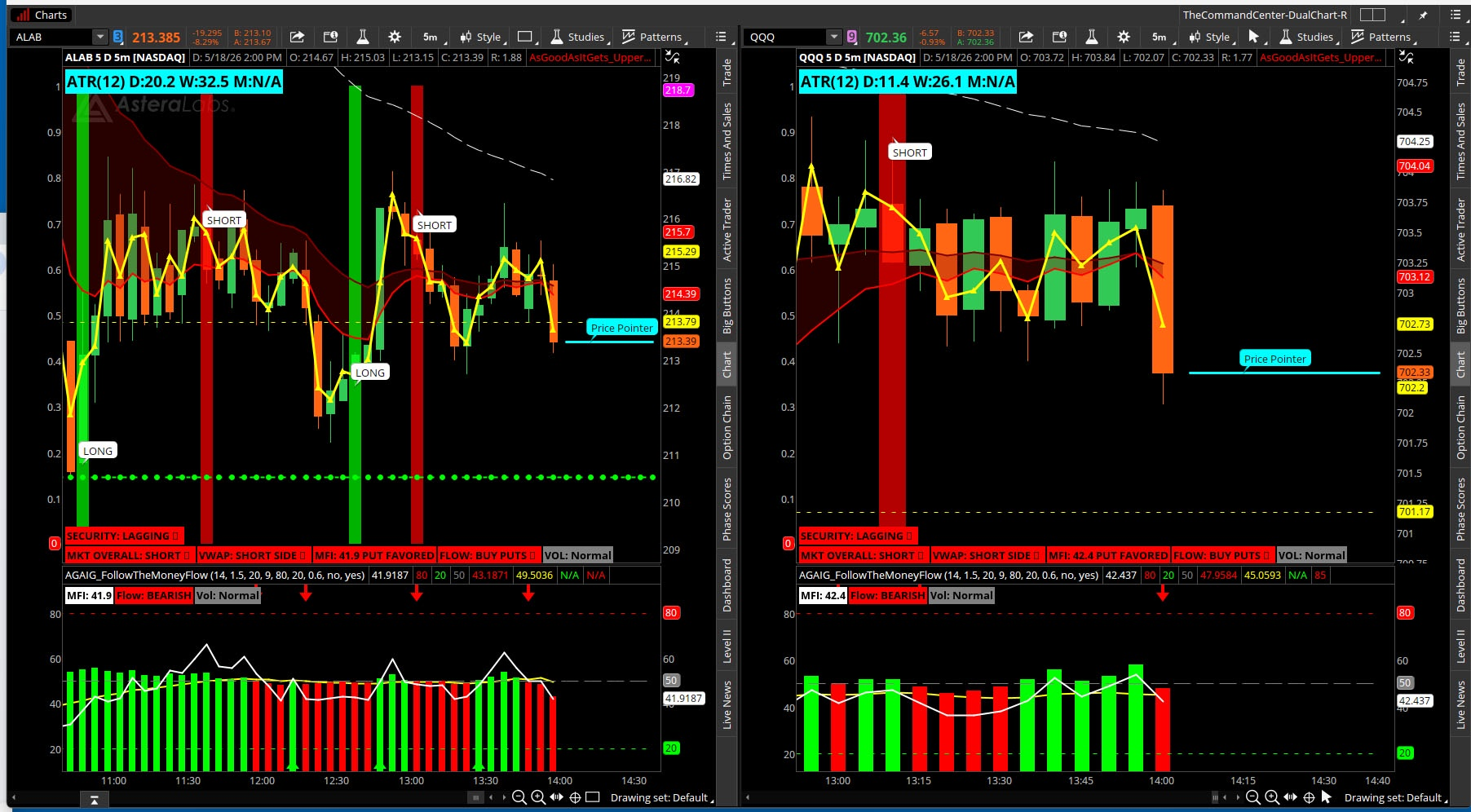
Task: Open Option Chain tab beside ALAB
Action: (x=727, y=428)
